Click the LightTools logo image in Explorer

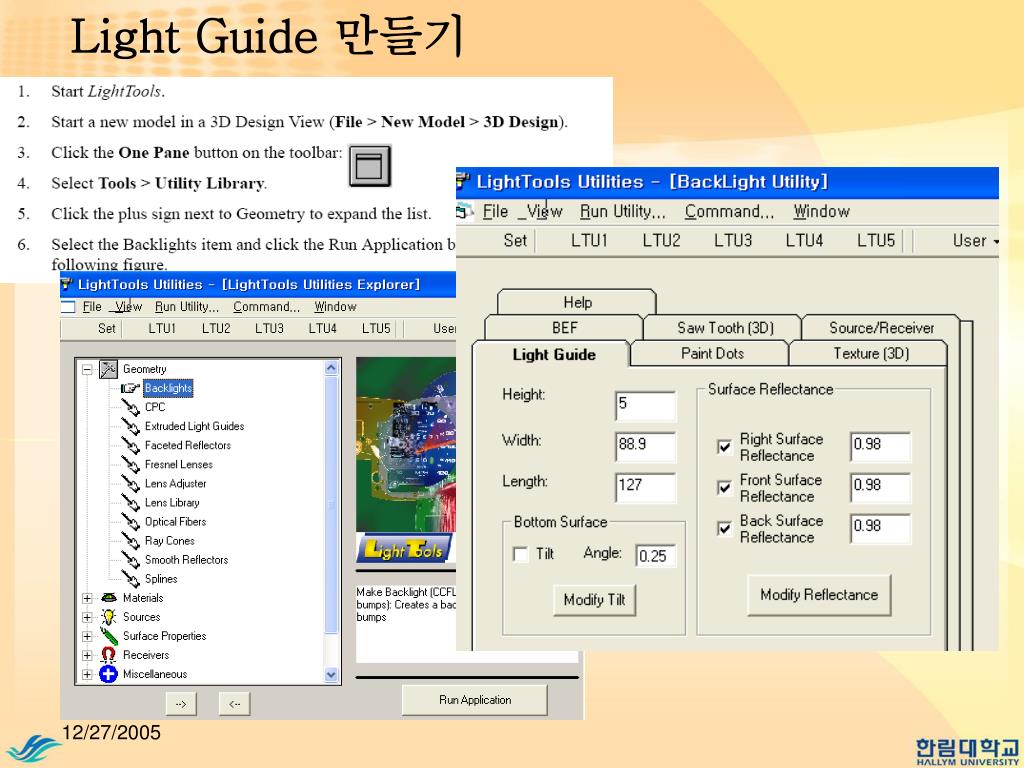[404, 549]
